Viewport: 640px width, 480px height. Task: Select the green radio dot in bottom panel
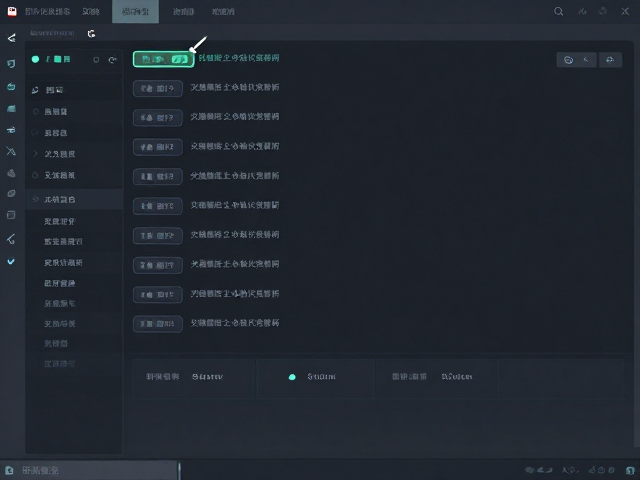click(292, 377)
